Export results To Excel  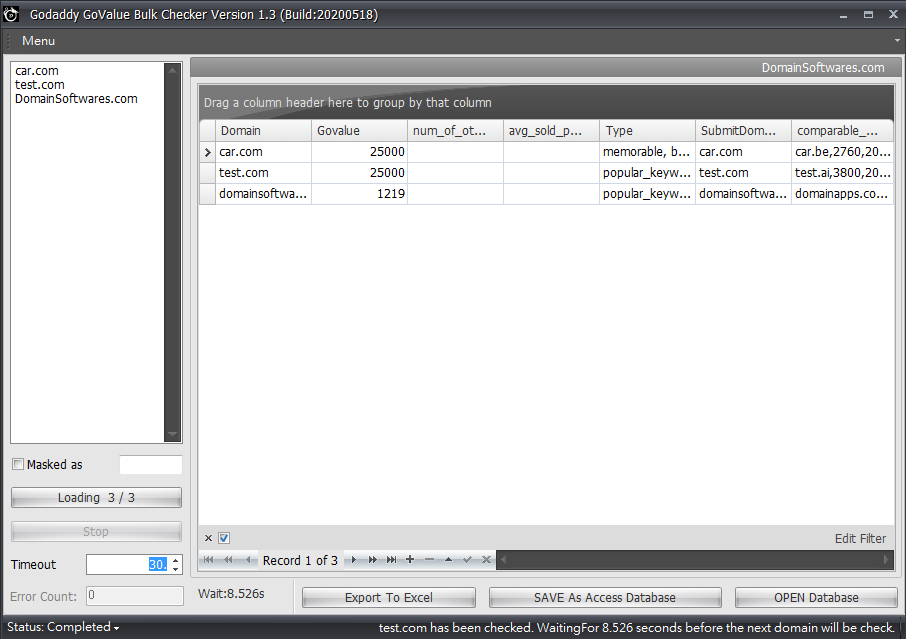point(389,598)
